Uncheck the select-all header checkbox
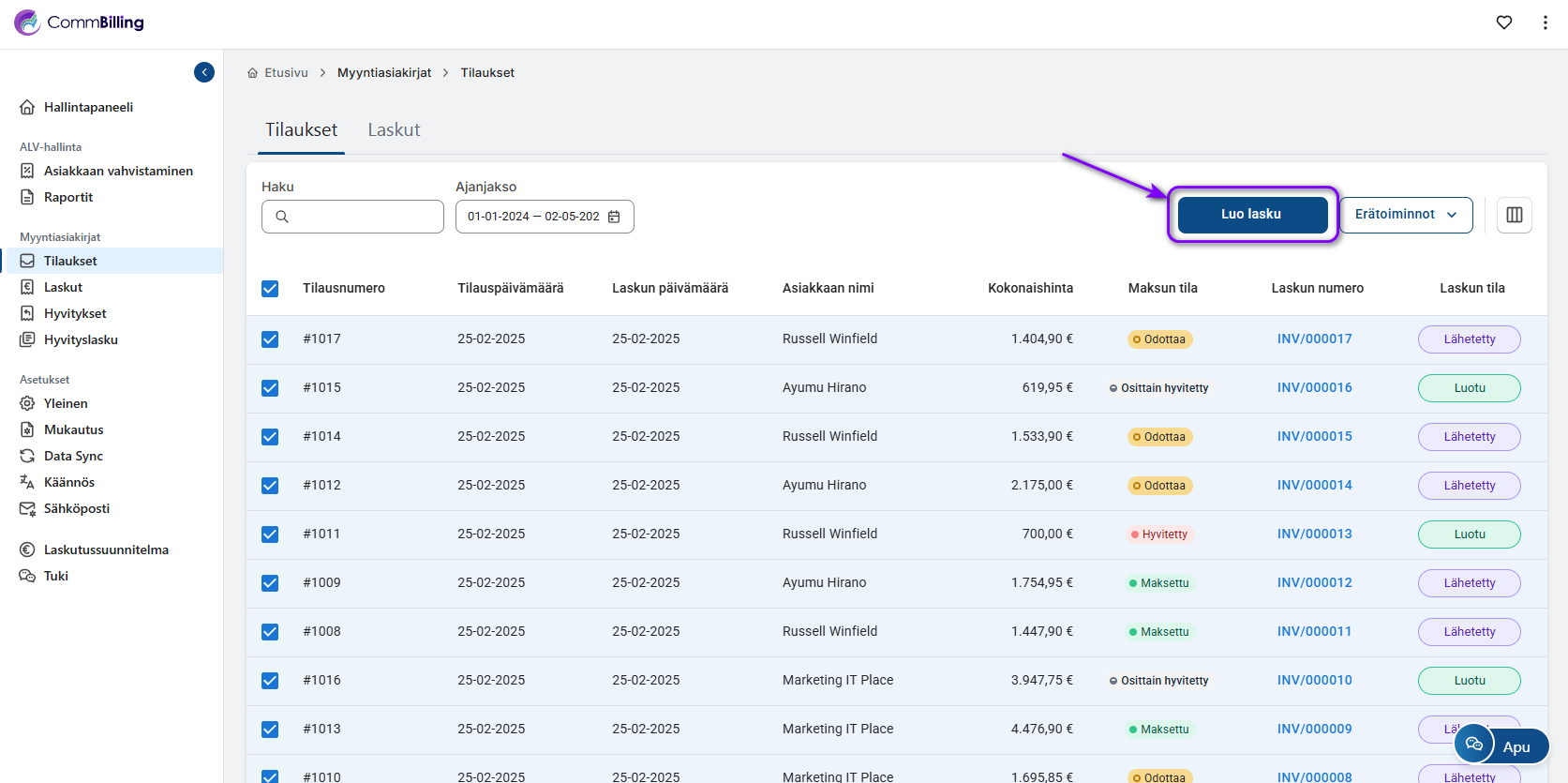The height and width of the screenshot is (783, 1568). coord(270,289)
